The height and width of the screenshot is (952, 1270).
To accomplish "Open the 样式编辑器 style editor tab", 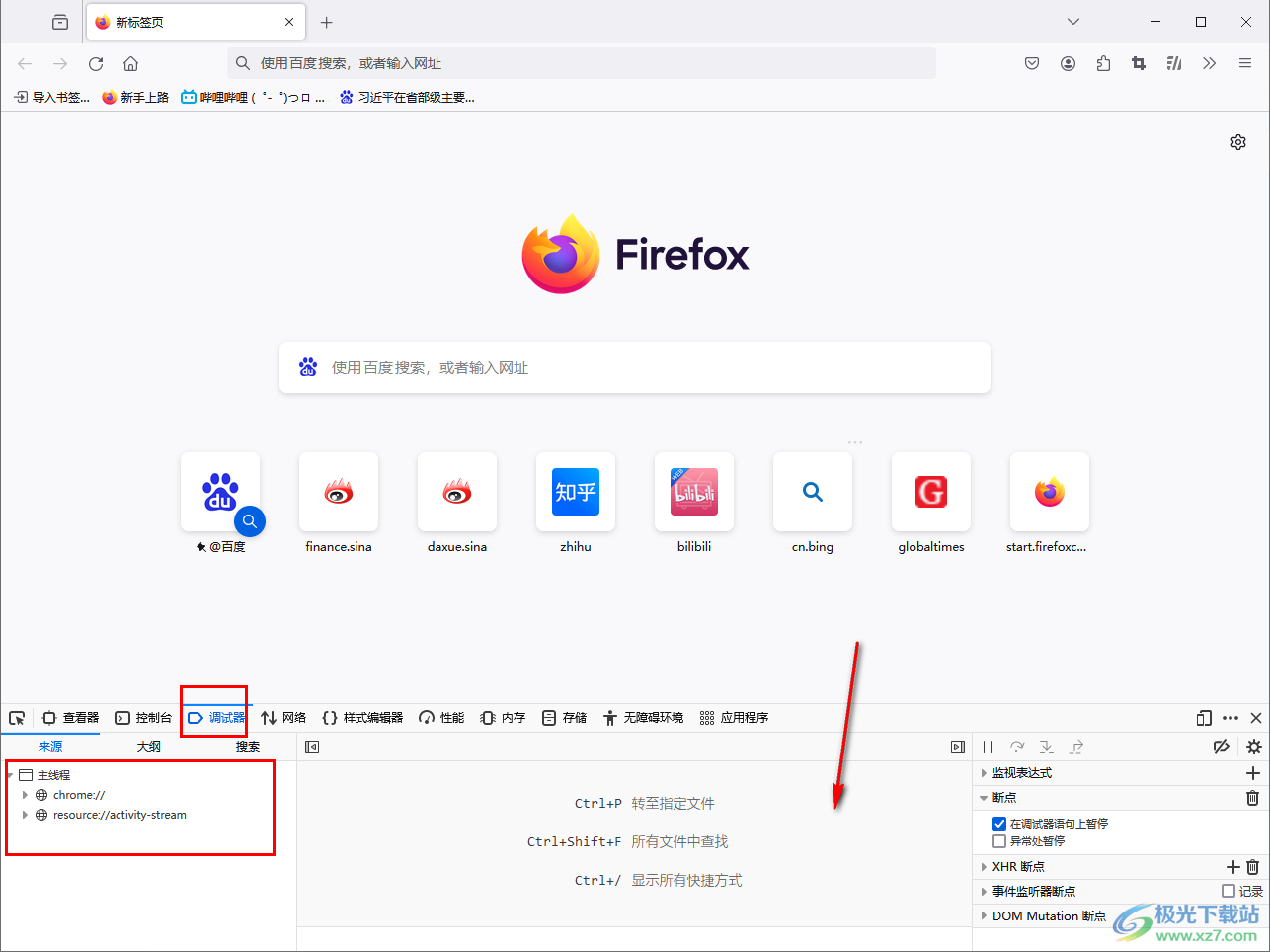I will [x=362, y=718].
